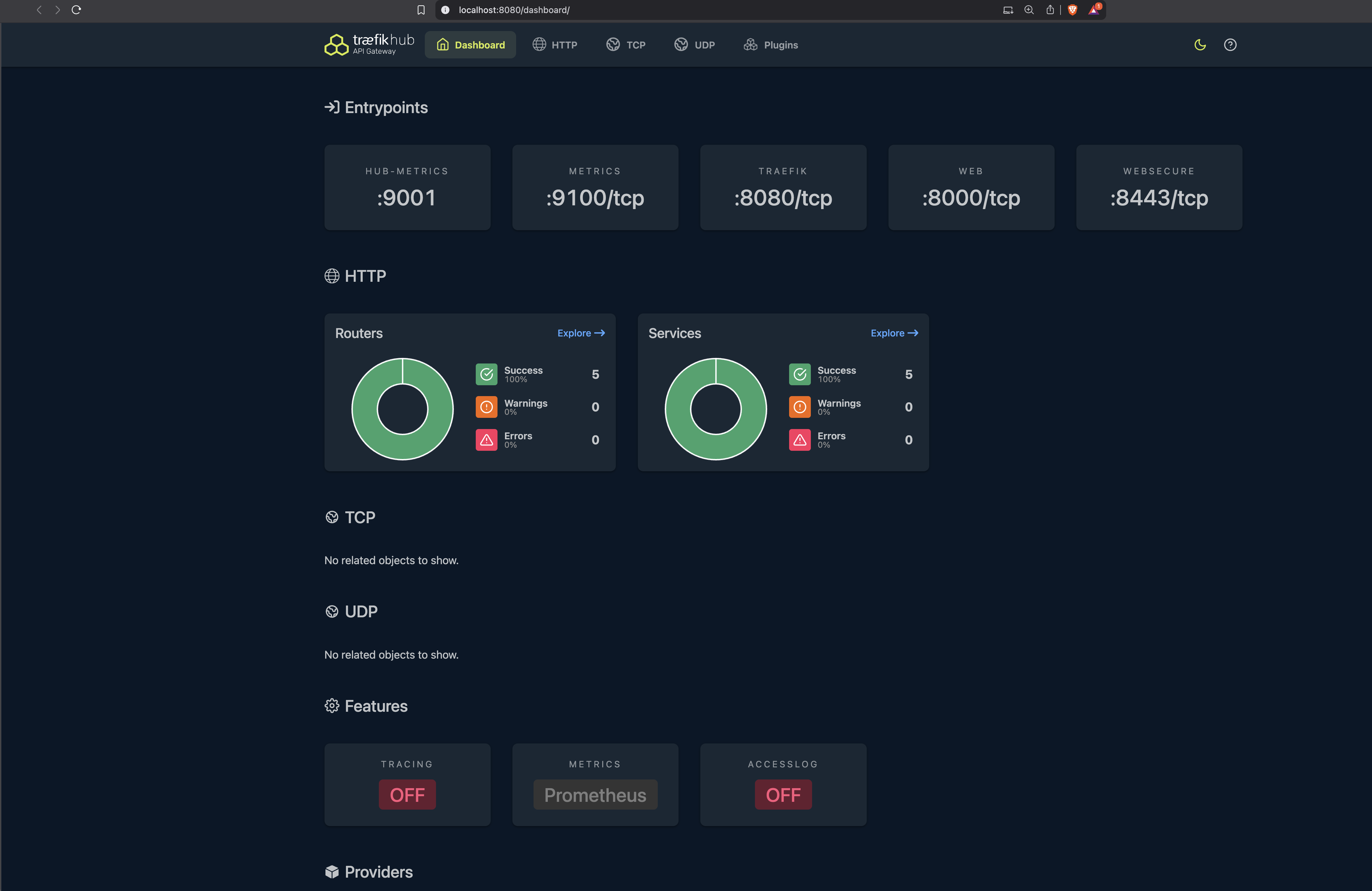Viewport: 1372px width, 891px height.
Task: Reload the page with the browser refresh icon
Action: (x=76, y=10)
